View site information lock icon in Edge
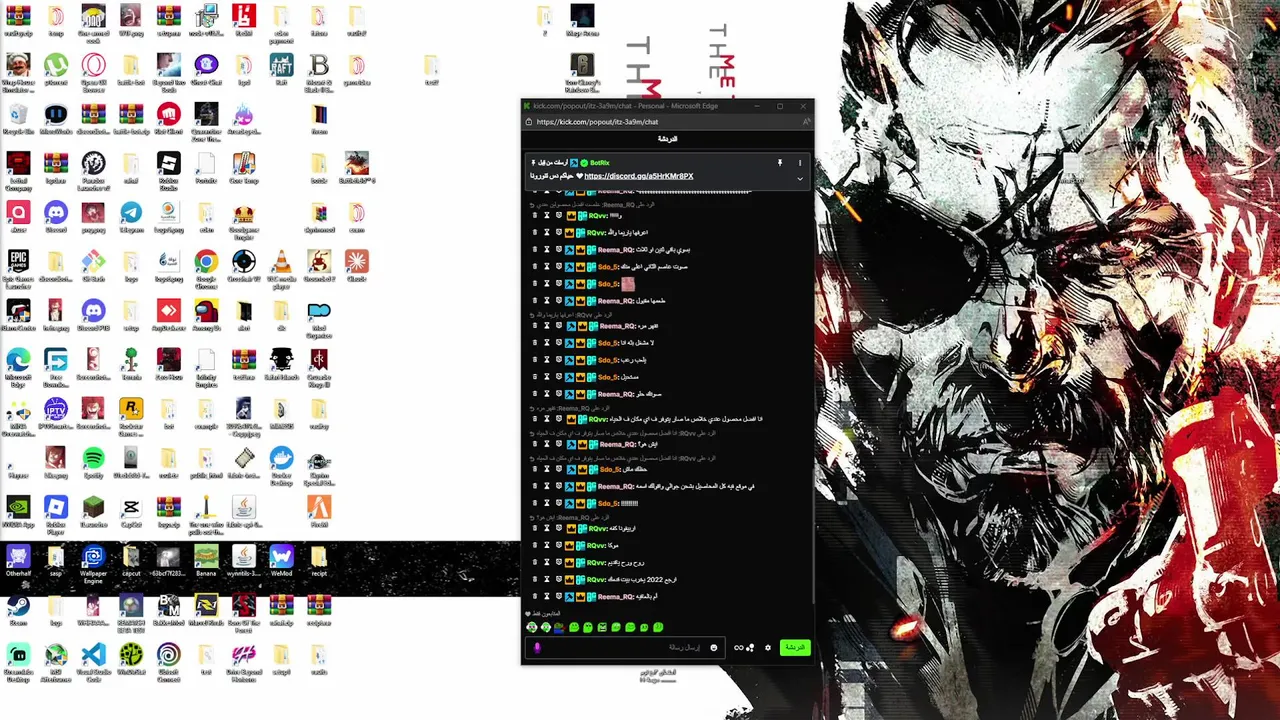 (x=529, y=122)
